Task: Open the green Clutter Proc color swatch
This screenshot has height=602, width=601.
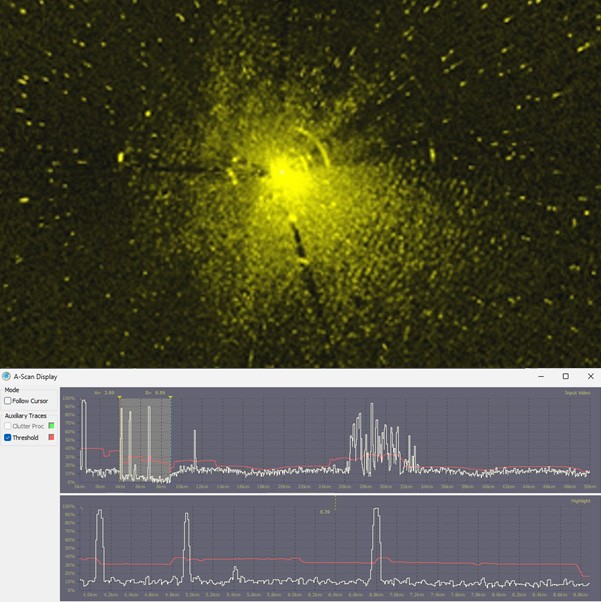Action: tap(51, 426)
